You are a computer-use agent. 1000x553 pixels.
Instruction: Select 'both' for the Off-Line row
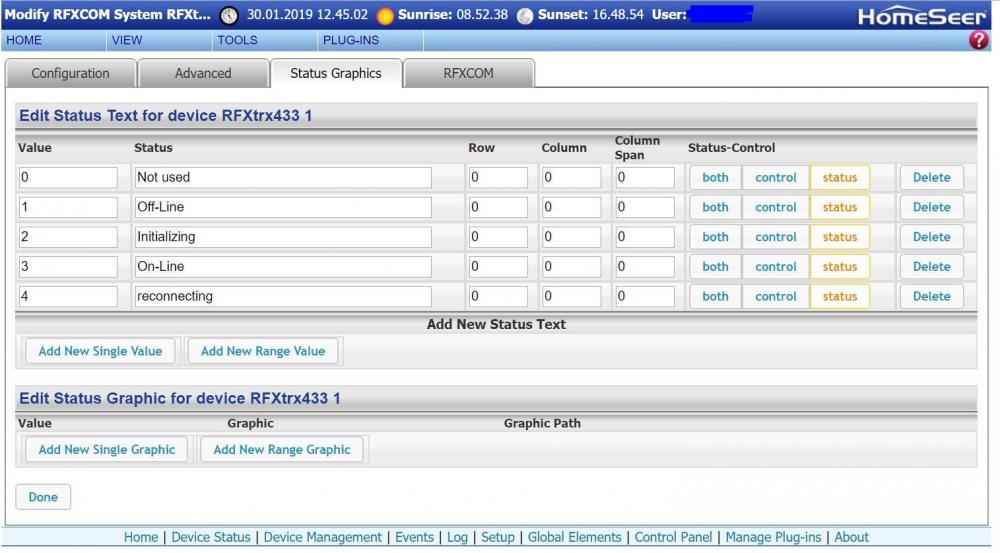715,208
